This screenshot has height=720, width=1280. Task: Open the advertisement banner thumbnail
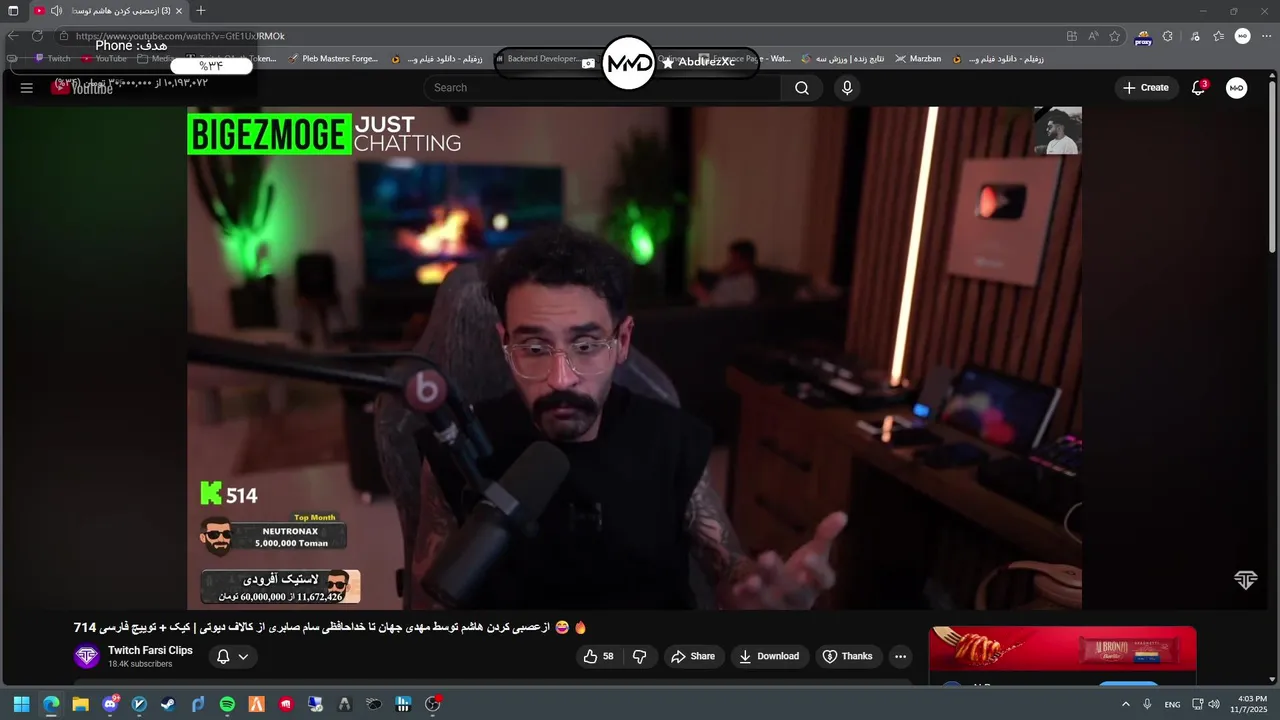pyautogui.click(x=1062, y=648)
